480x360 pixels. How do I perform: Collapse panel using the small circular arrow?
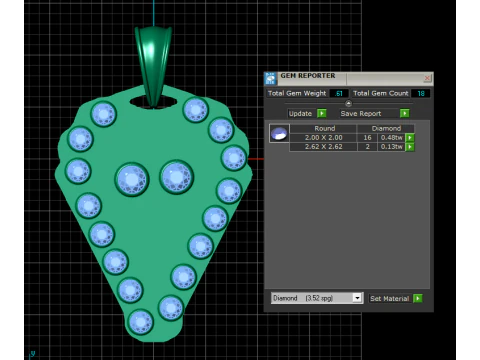348,104
